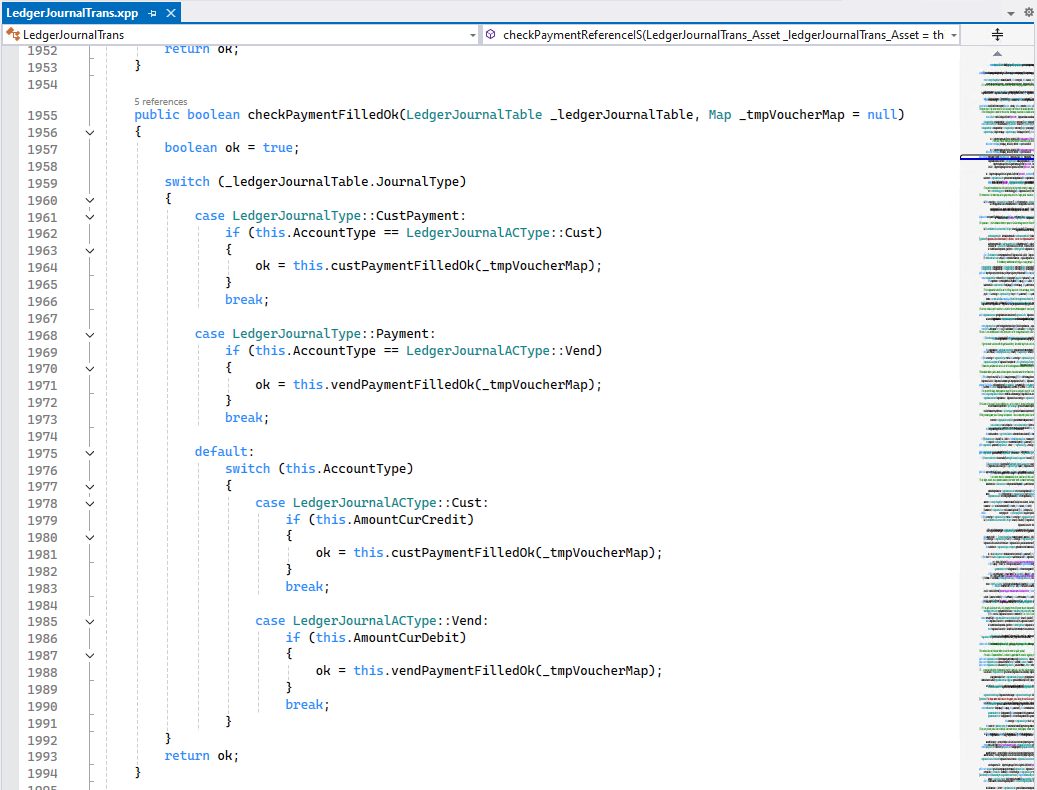Click the method cube icon in member dropdown
This screenshot has width=1037, height=790.
tap(490, 34)
